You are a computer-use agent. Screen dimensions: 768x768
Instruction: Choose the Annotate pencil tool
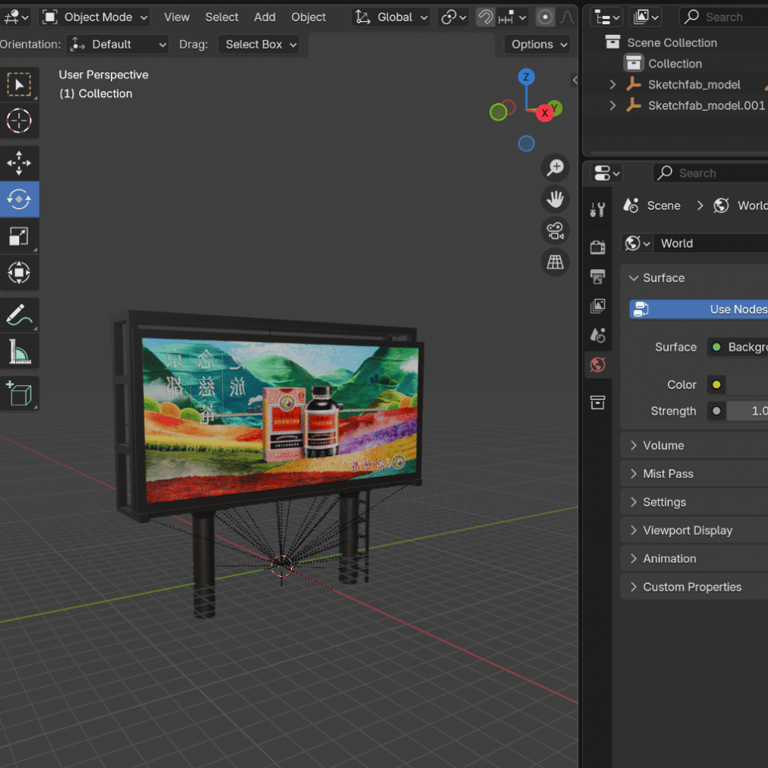point(19,315)
